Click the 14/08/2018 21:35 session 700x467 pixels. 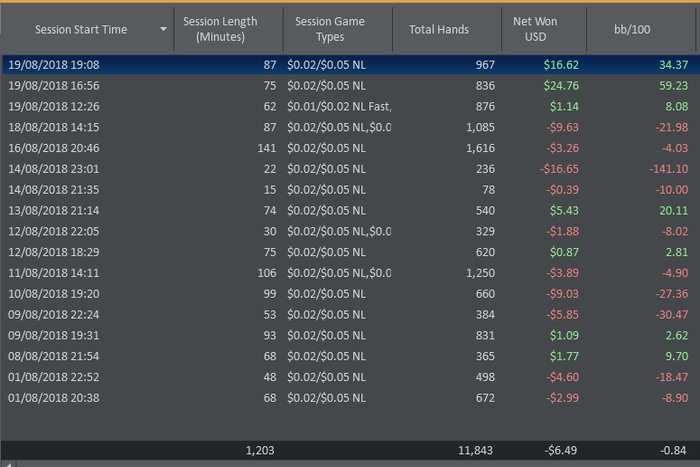350,190
